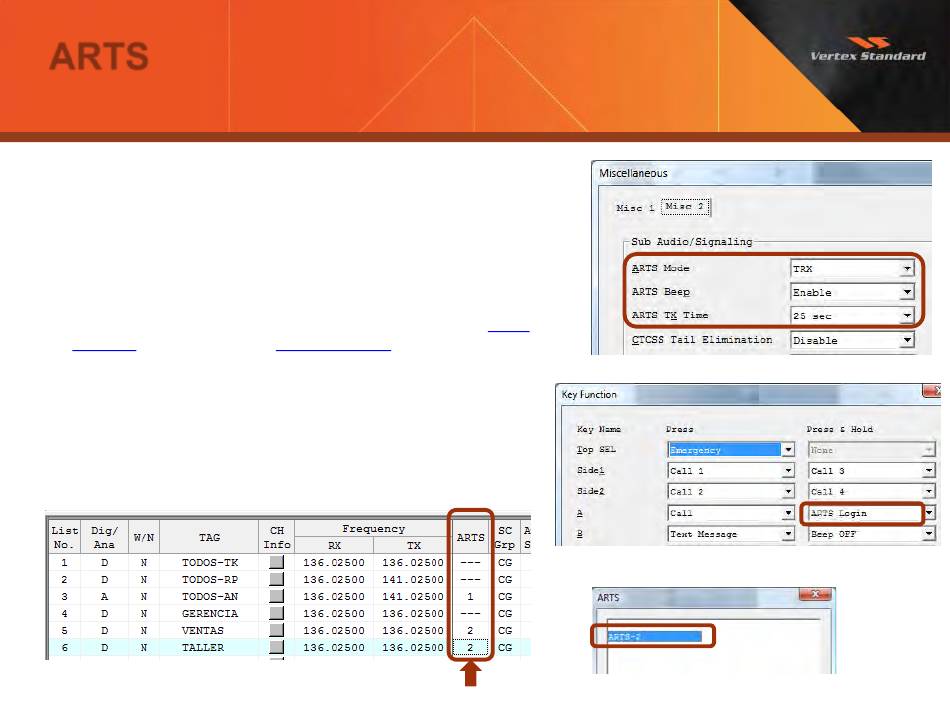Select ARTS cell of TALLER row
Screen dimensions: 950x713
[x=470, y=648]
